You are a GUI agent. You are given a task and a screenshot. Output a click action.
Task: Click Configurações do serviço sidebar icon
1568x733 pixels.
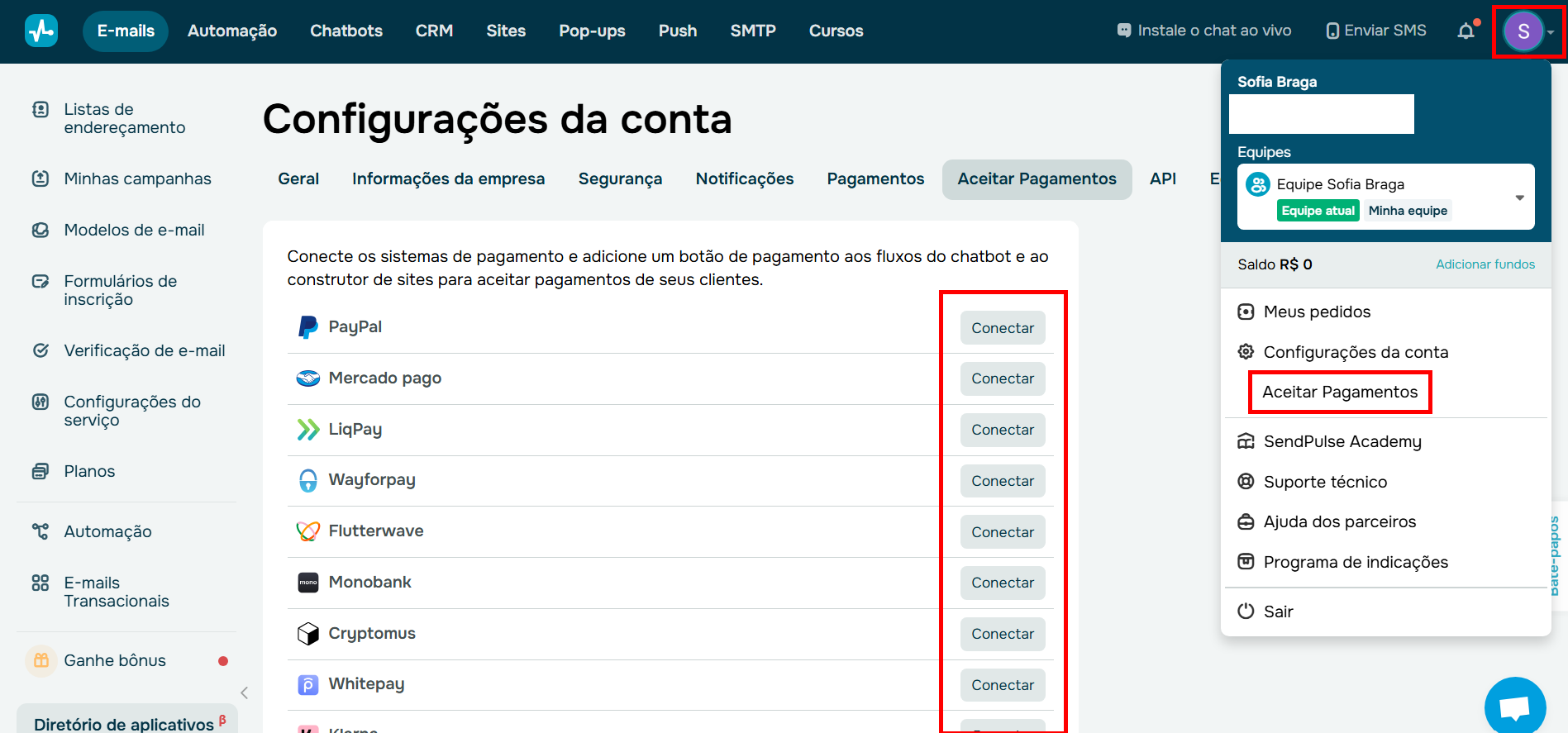(x=41, y=402)
